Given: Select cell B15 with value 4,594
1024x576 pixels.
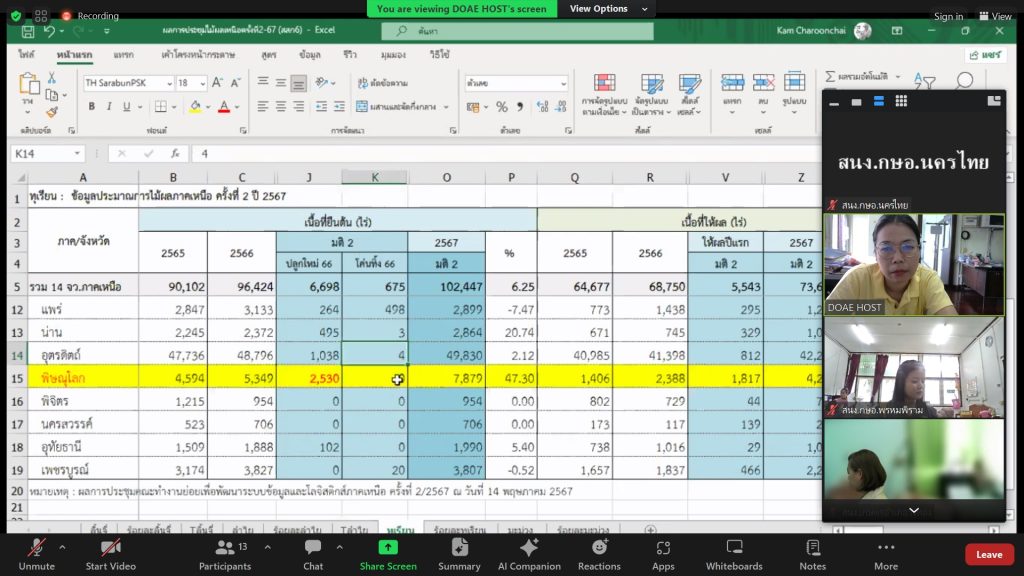Looking at the screenshot, I should 173,379.
